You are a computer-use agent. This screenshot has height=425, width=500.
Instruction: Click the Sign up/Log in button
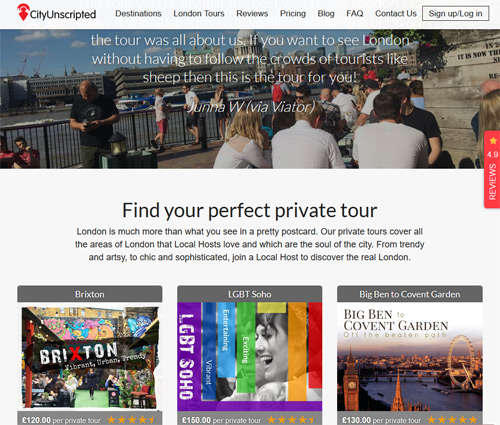455,14
